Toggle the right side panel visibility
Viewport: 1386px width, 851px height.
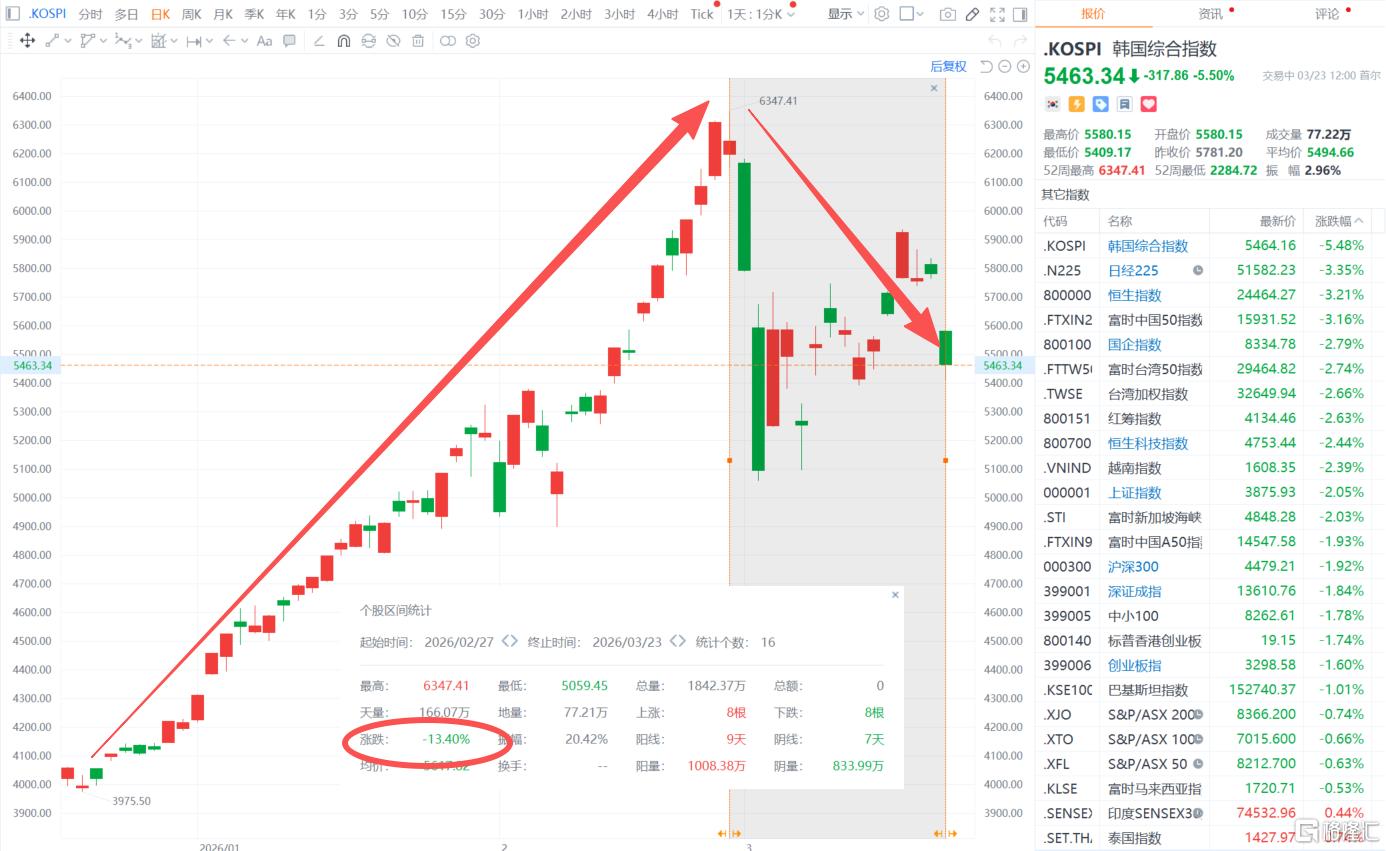1020,14
